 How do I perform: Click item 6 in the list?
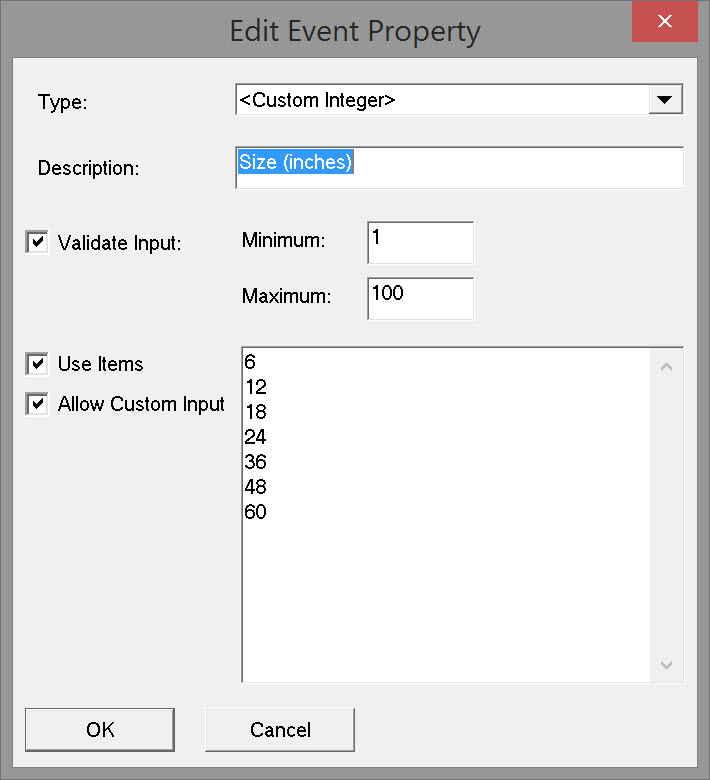pyautogui.click(x=250, y=362)
